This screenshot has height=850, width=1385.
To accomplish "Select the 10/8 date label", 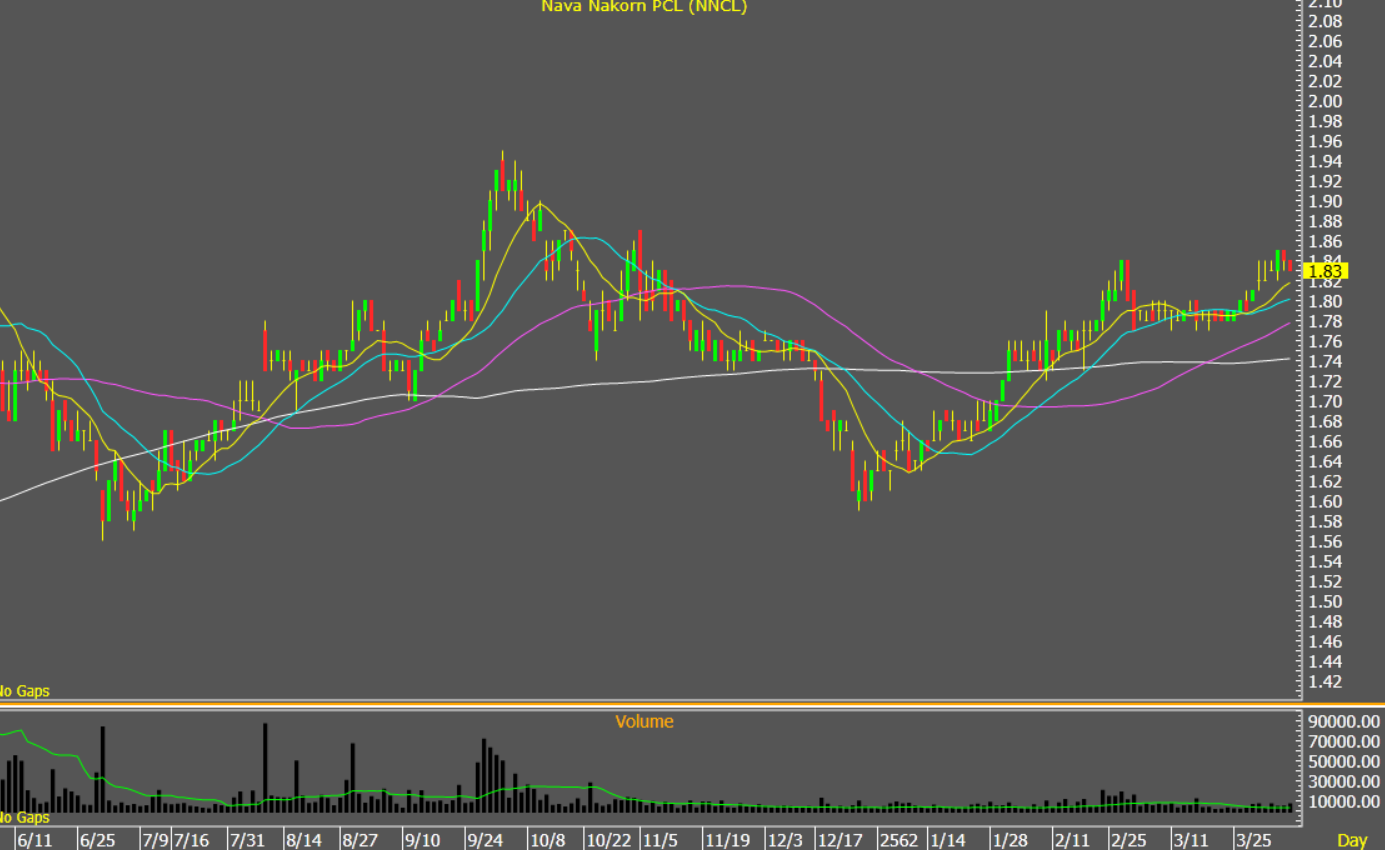I will pyautogui.click(x=546, y=840).
